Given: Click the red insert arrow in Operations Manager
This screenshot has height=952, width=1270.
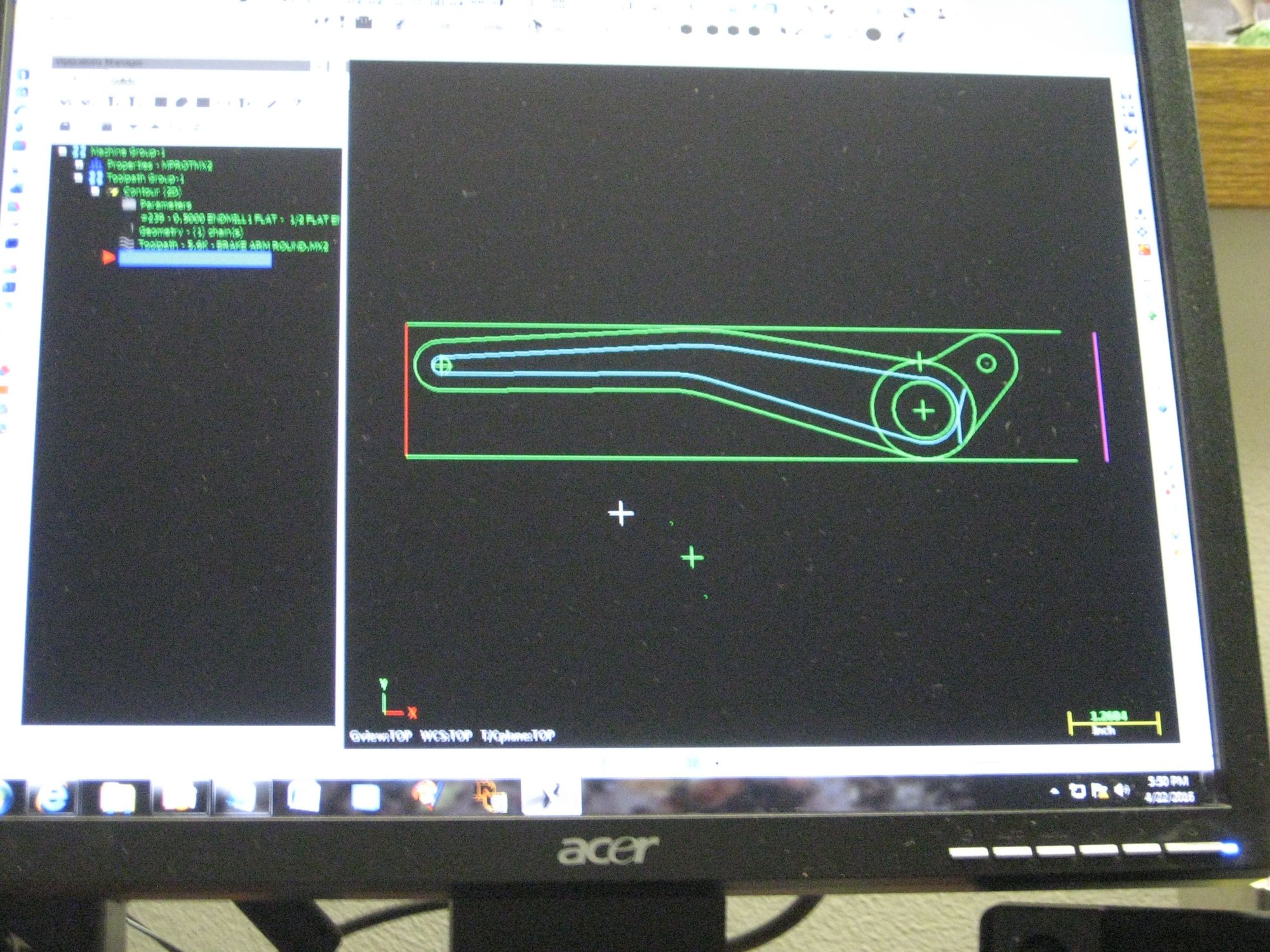Looking at the screenshot, I should point(108,257).
